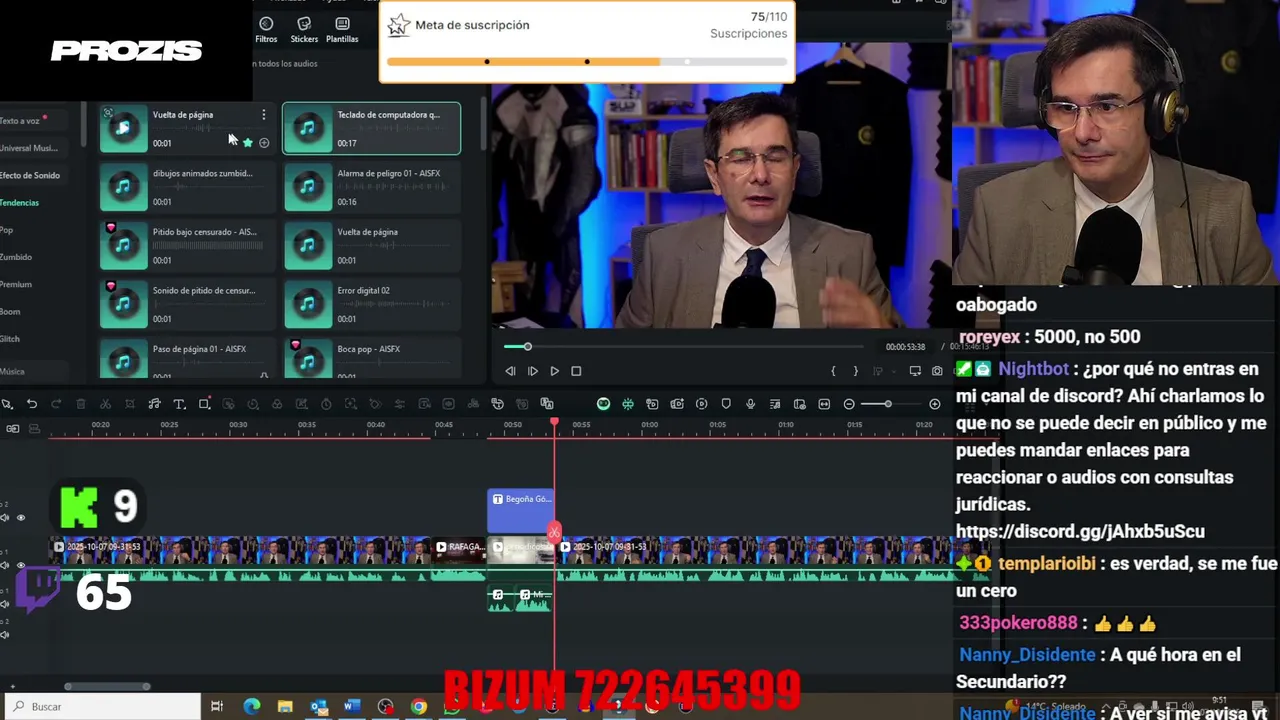Record voiceover with the microphone icon

point(750,404)
